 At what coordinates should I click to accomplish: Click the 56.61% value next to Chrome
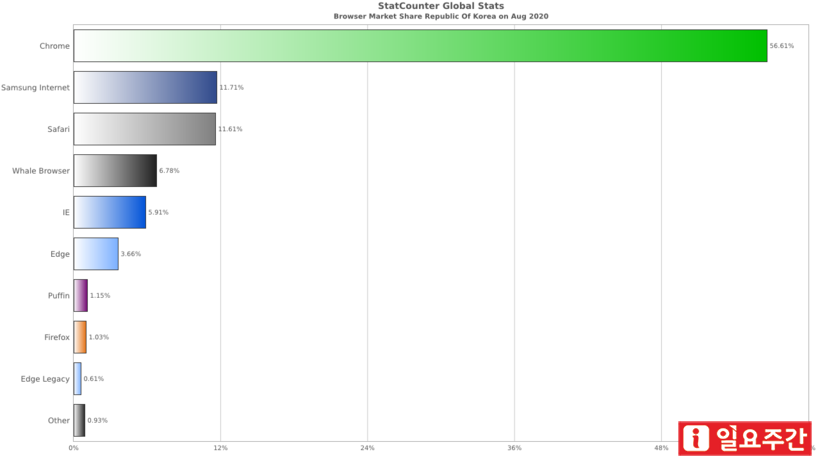[782, 46]
